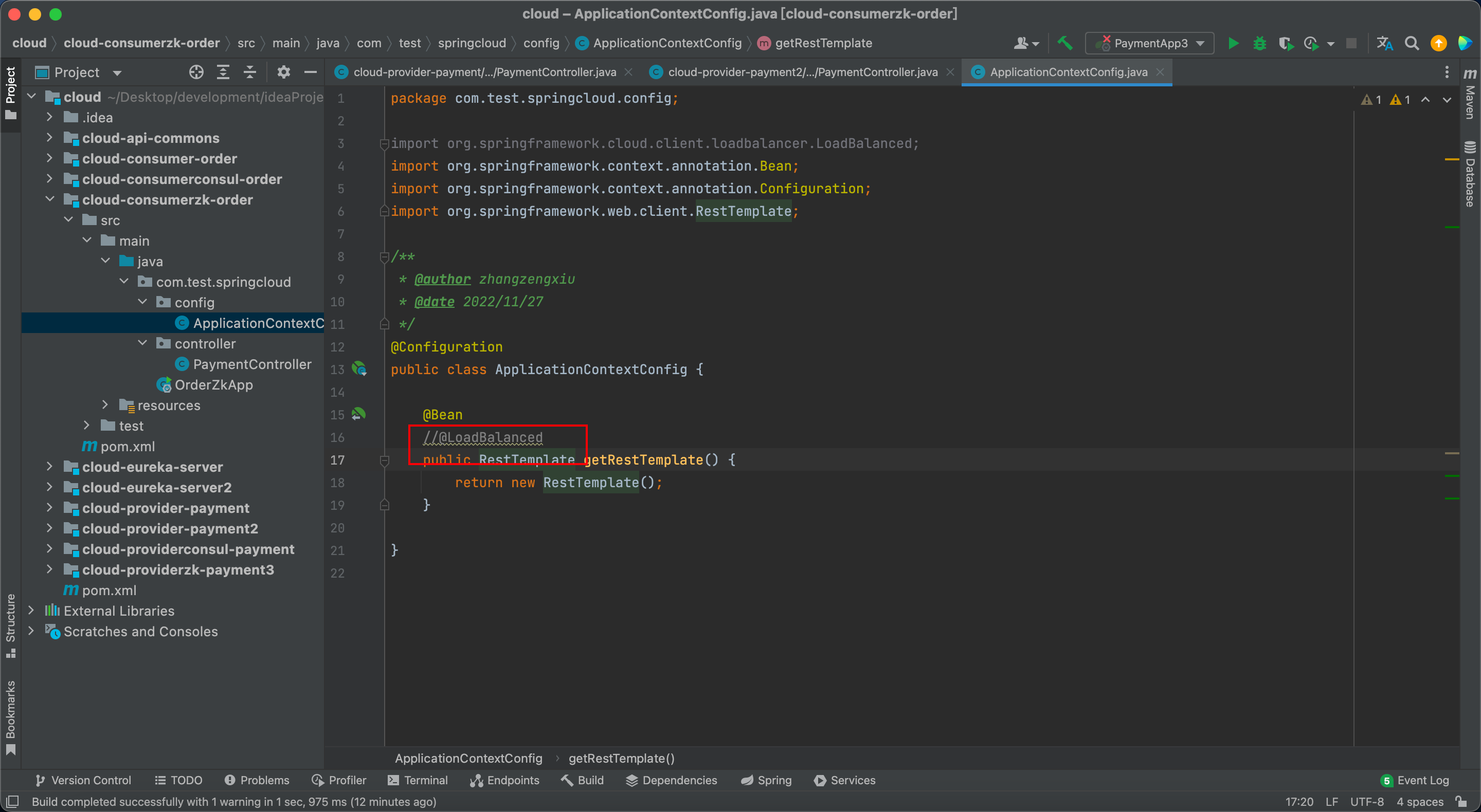Open the Translate icon in toolbar
This screenshot has height=812, width=1481.
(1384, 43)
